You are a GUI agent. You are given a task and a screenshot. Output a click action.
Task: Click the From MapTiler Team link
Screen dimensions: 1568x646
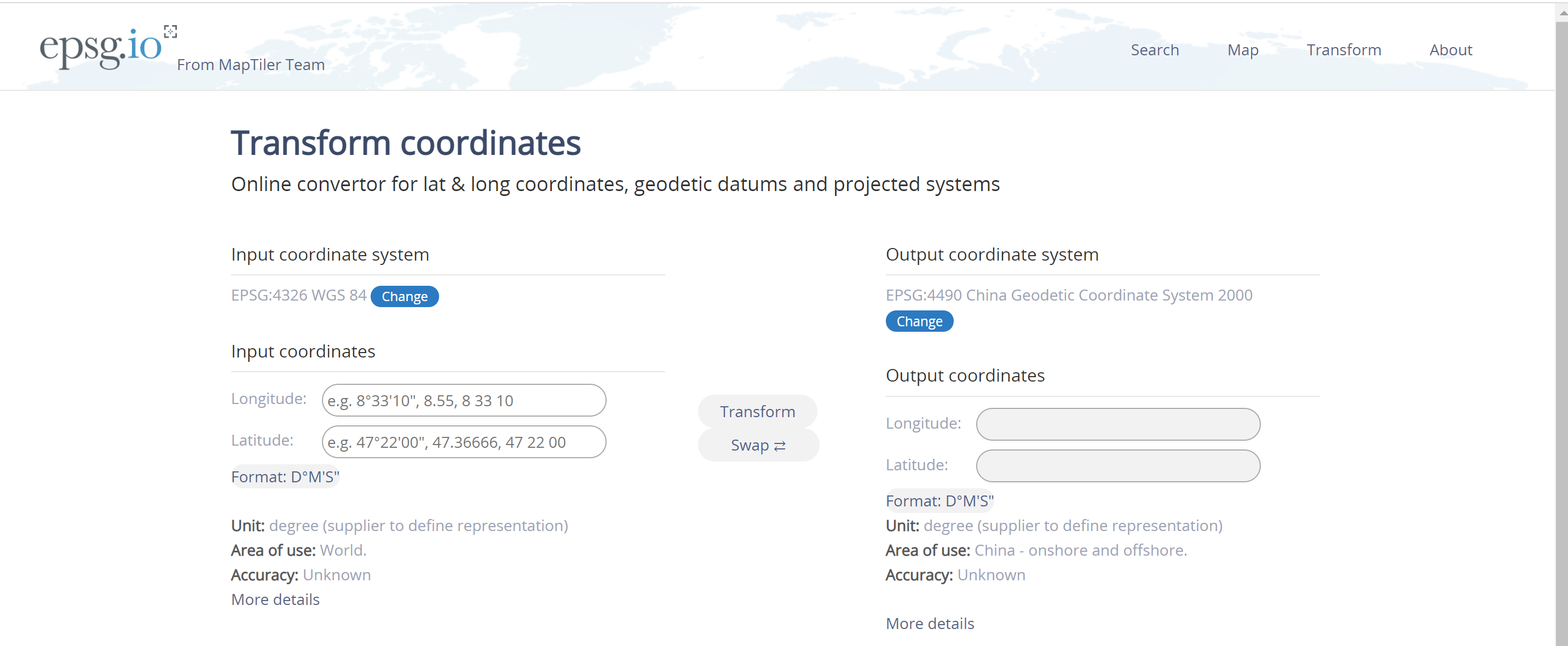[251, 65]
